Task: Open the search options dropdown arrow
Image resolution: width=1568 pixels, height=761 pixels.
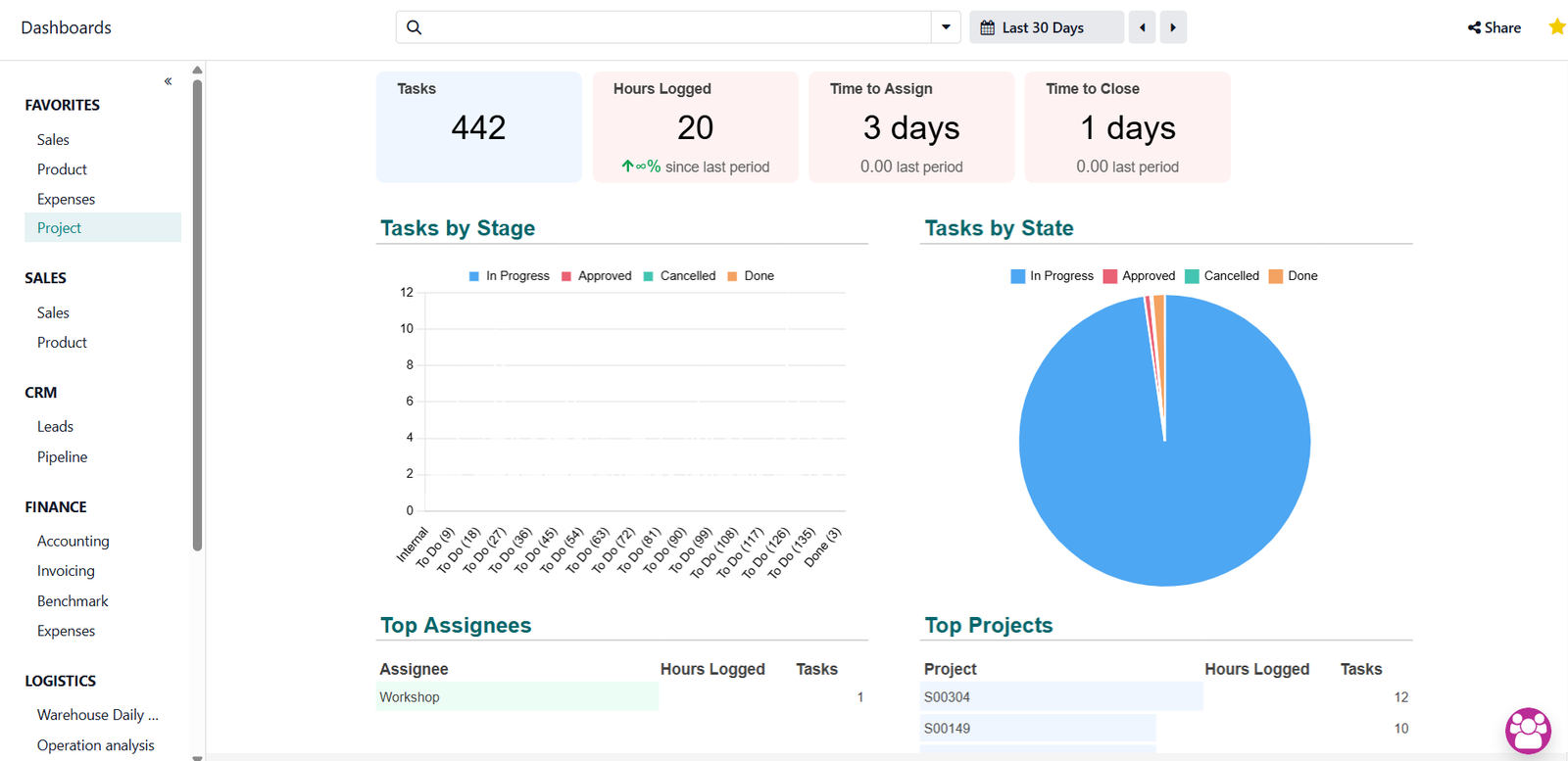Action: tap(946, 27)
